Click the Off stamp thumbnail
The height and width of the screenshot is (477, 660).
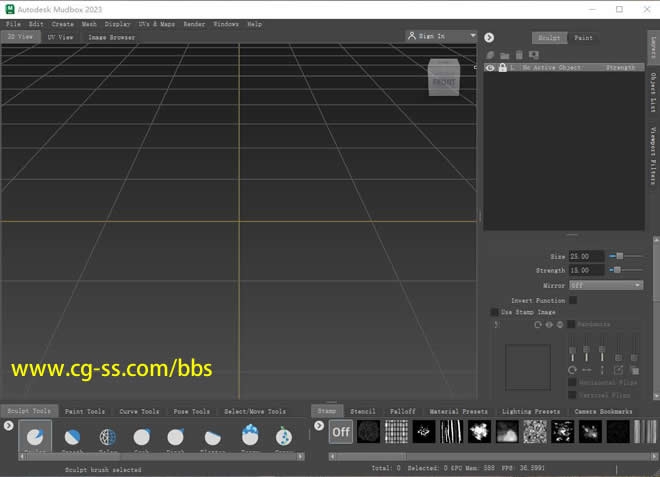point(341,431)
